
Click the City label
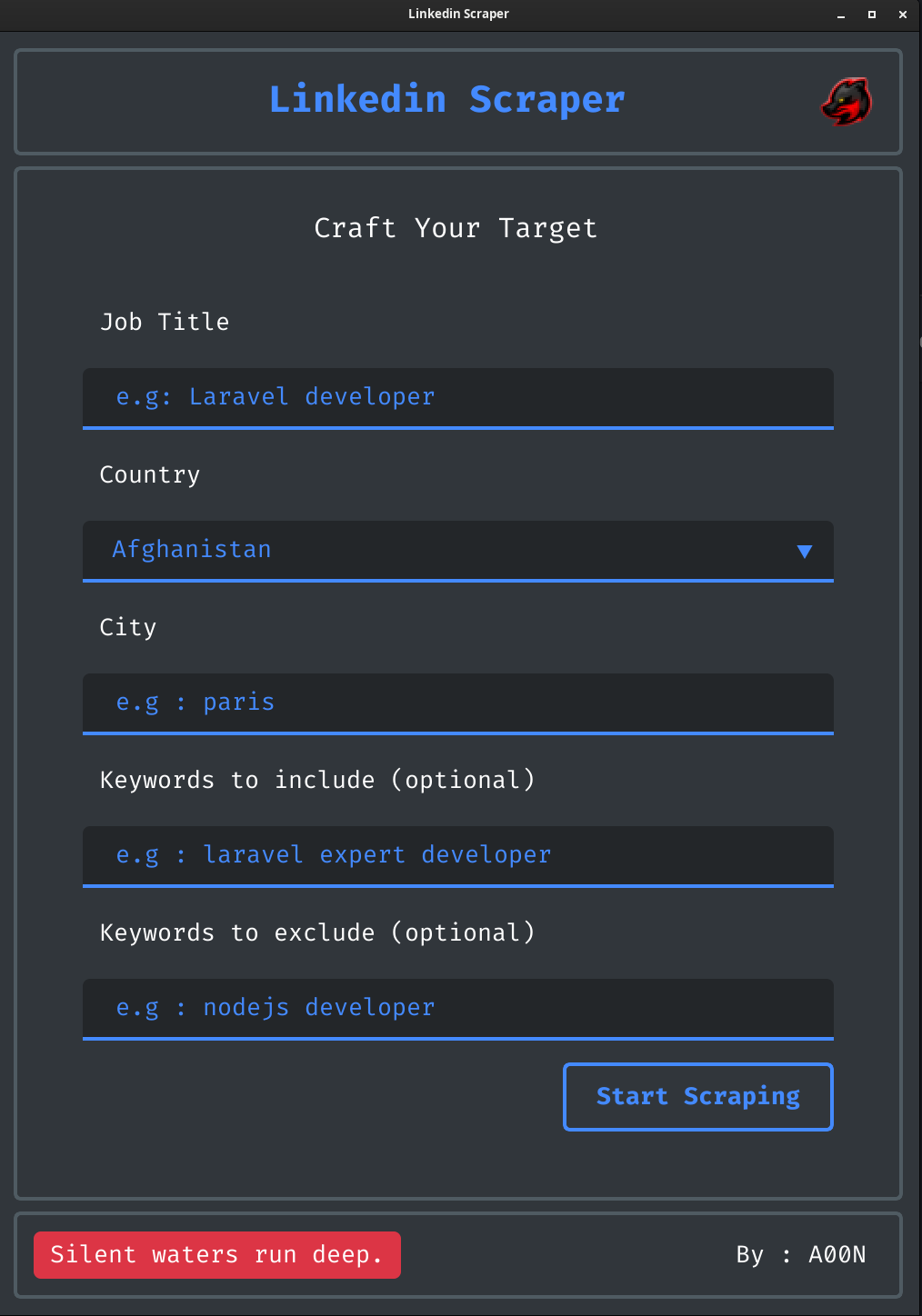point(128,628)
